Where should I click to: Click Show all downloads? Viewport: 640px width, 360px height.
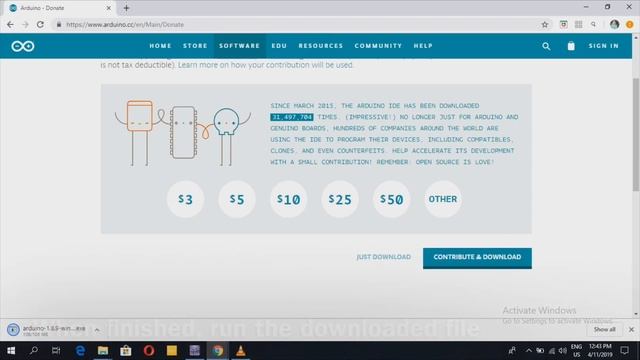[604, 329]
